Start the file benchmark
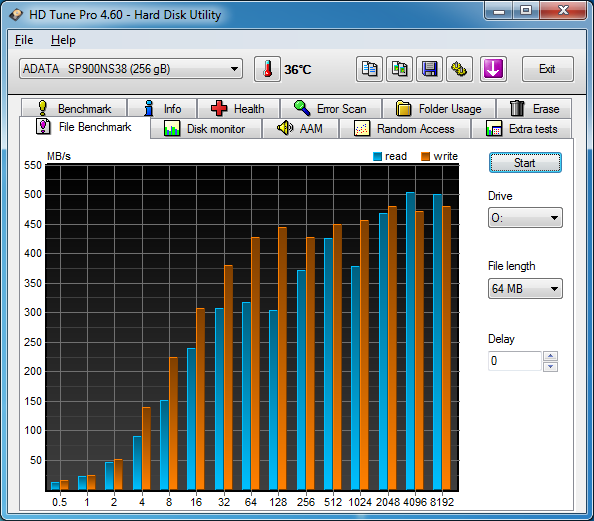The height and width of the screenshot is (521, 594). [x=525, y=163]
